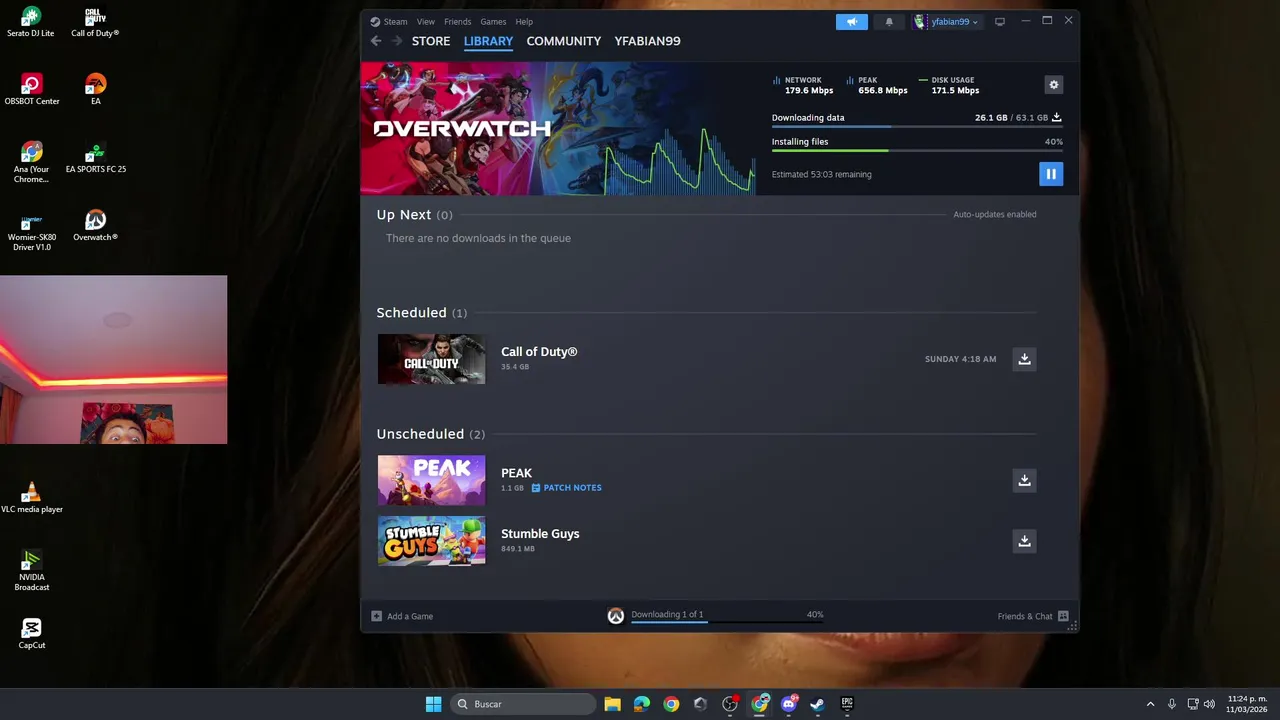Click the Overwatch icon in the bottom status bar
1280x720 pixels.
[616, 616]
